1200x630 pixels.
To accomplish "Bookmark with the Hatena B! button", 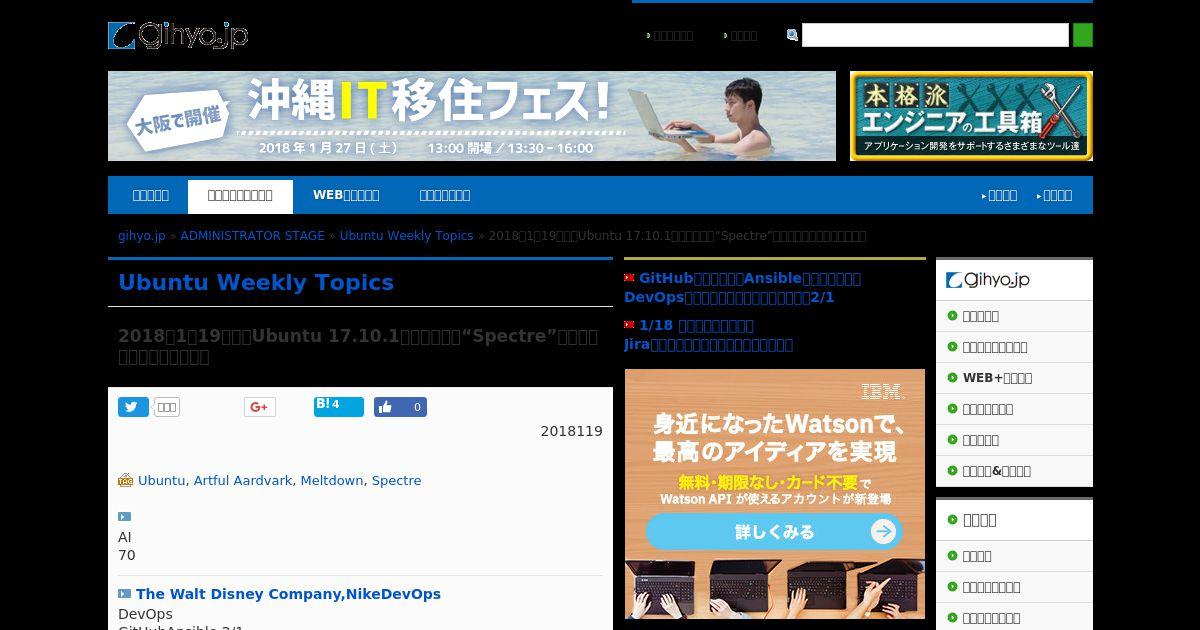I will pyautogui.click(x=339, y=406).
